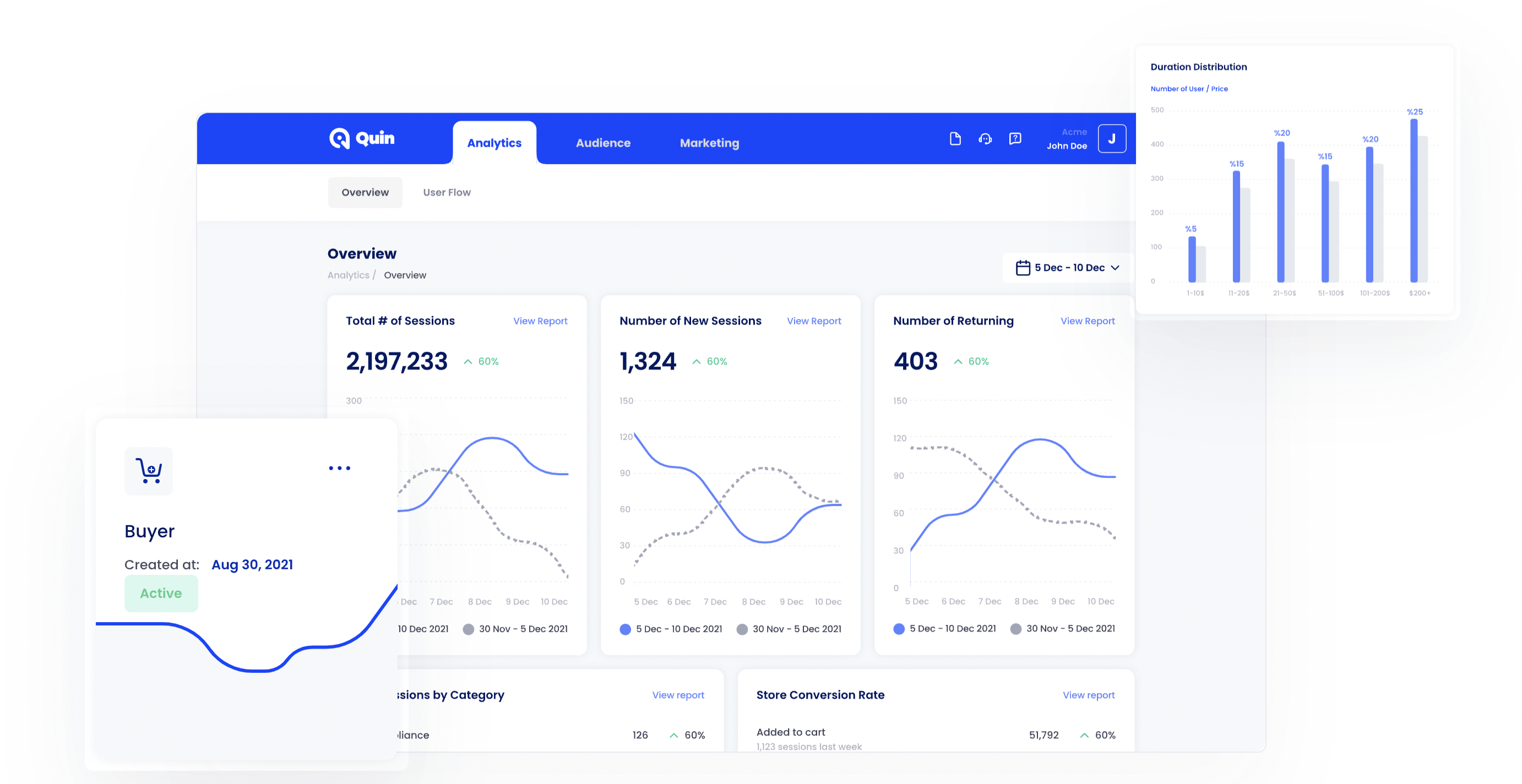Click the headset support icon
1522x784 pixels.
pos(985,139)
